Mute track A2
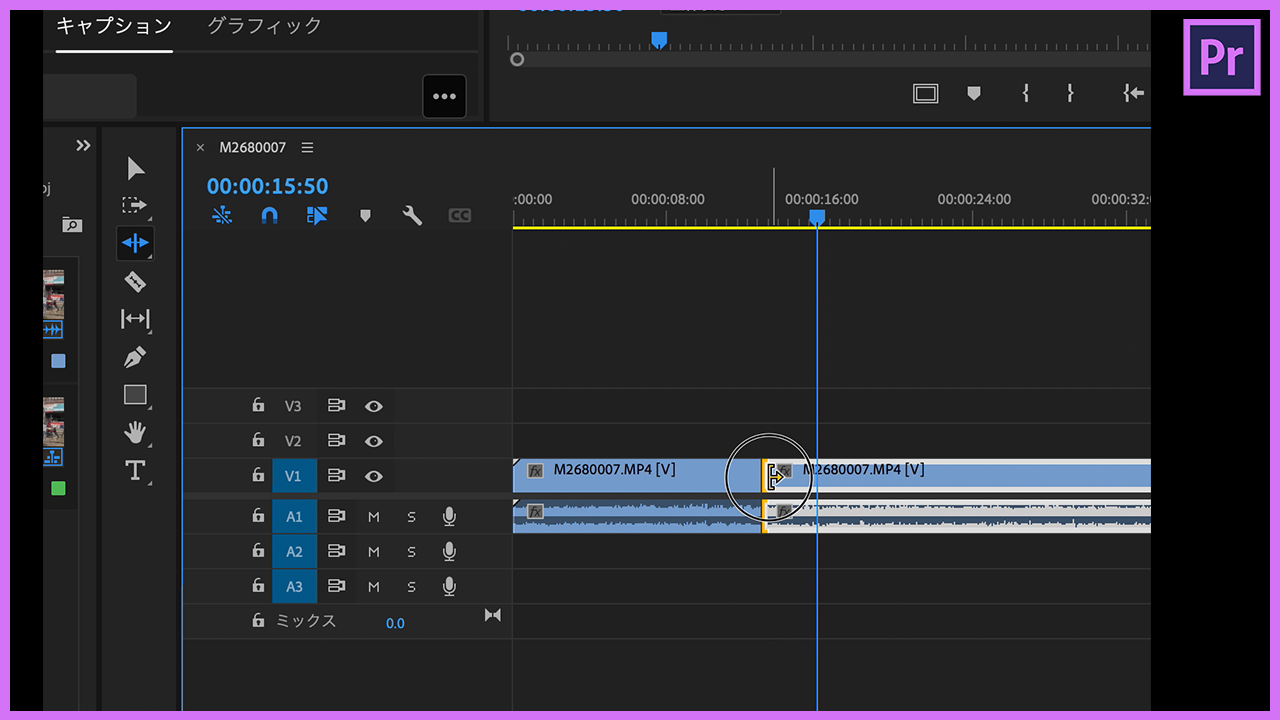1280x720 pixels. tap(374, 552)
